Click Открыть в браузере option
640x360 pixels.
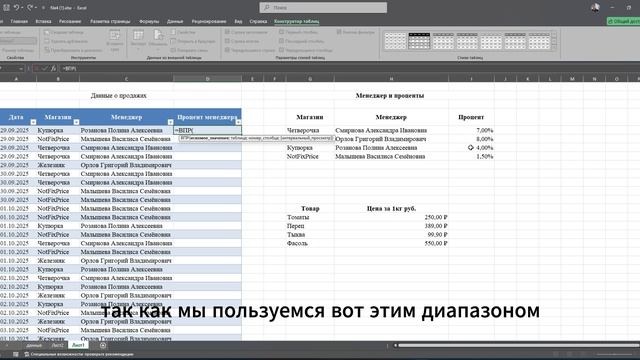[x=193, y=41]
